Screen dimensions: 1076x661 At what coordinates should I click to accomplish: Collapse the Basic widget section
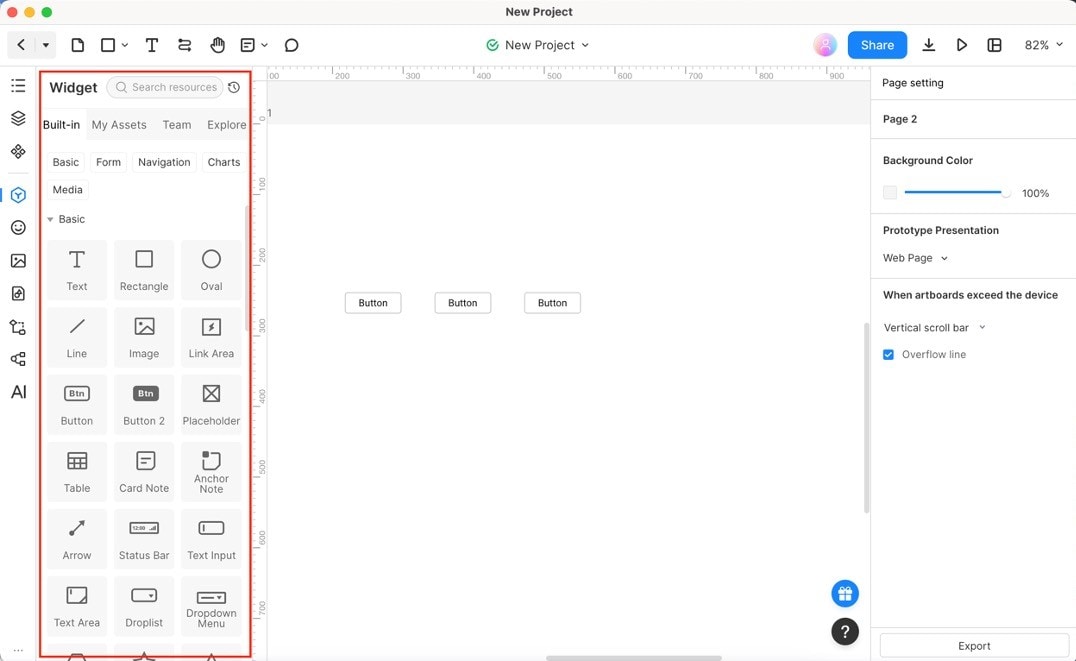coord(50,220)
